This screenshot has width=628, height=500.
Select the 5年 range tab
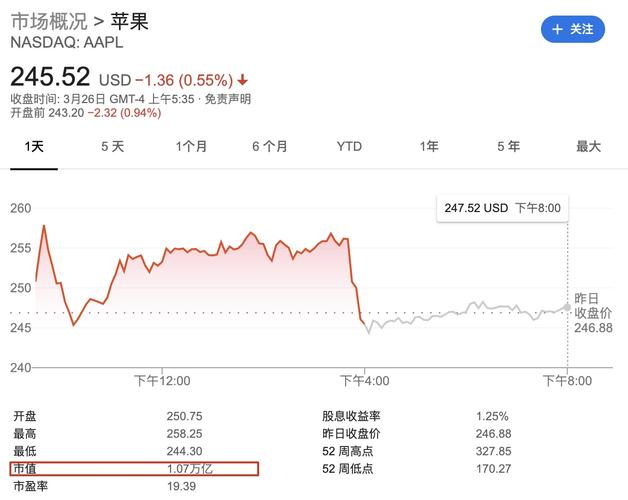tap(508, 146)
